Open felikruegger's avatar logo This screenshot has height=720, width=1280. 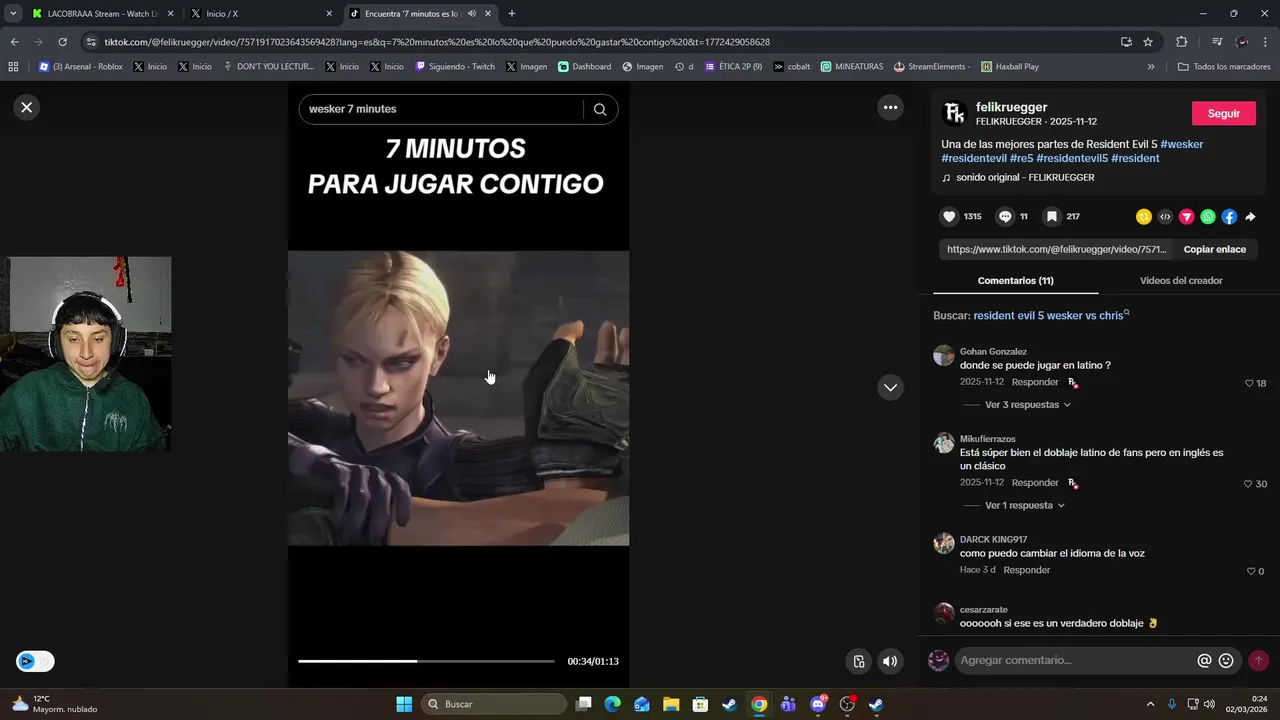click(955, 113)
